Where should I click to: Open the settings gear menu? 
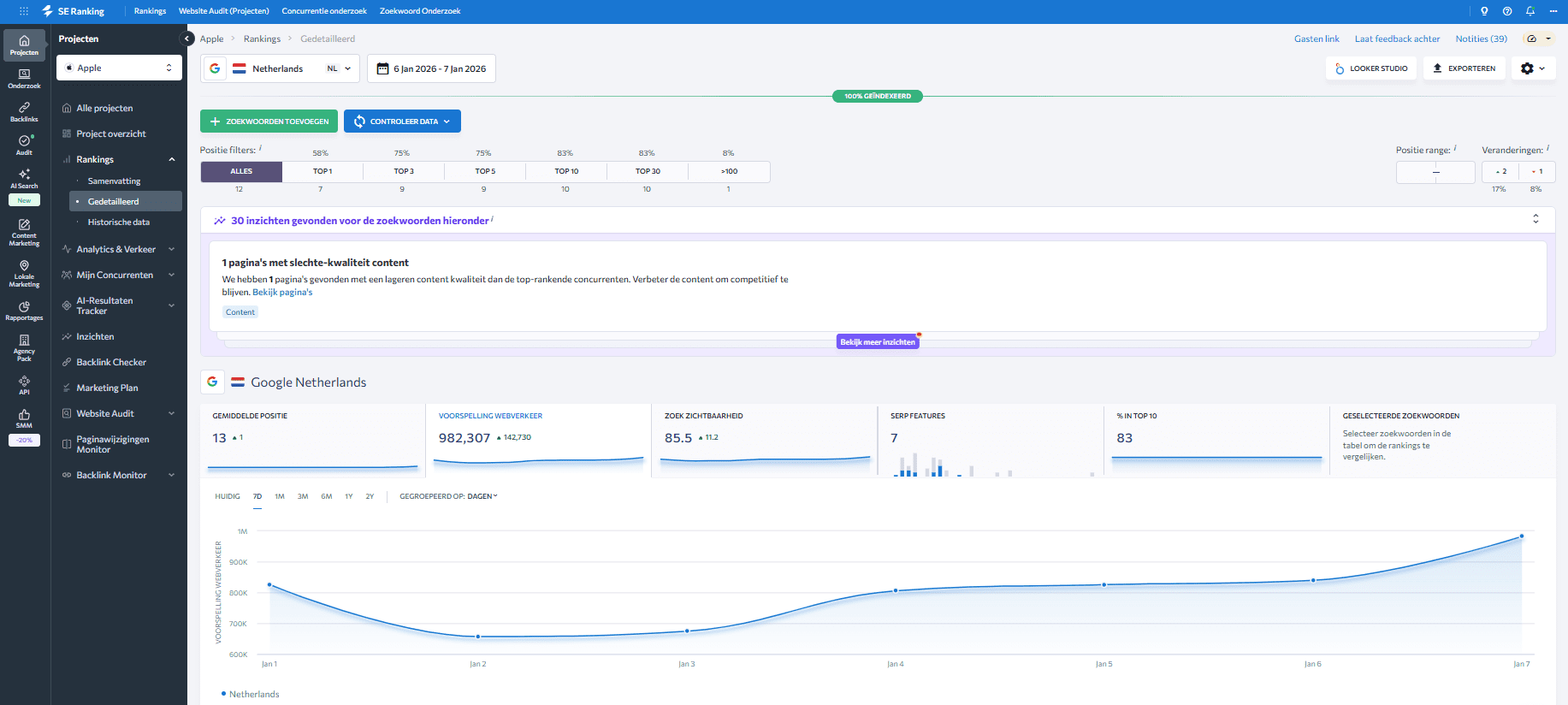click(1533, 68)
